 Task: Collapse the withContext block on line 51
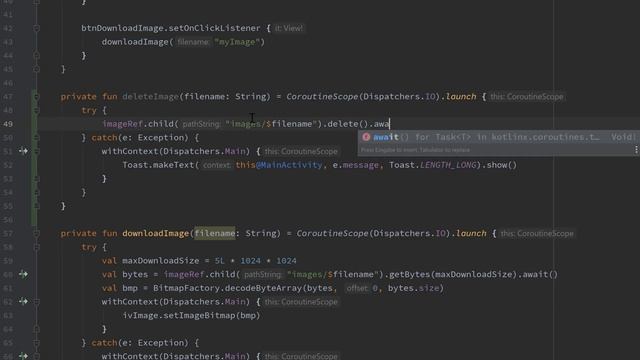[36, 151]
